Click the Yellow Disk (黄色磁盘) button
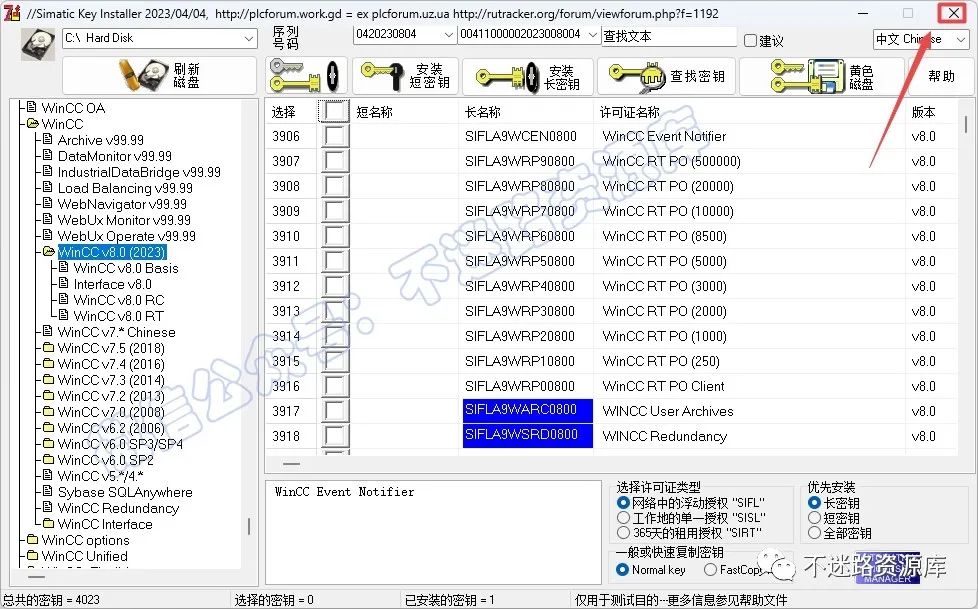The image size is (978, 609). click(x=821, y=76)
